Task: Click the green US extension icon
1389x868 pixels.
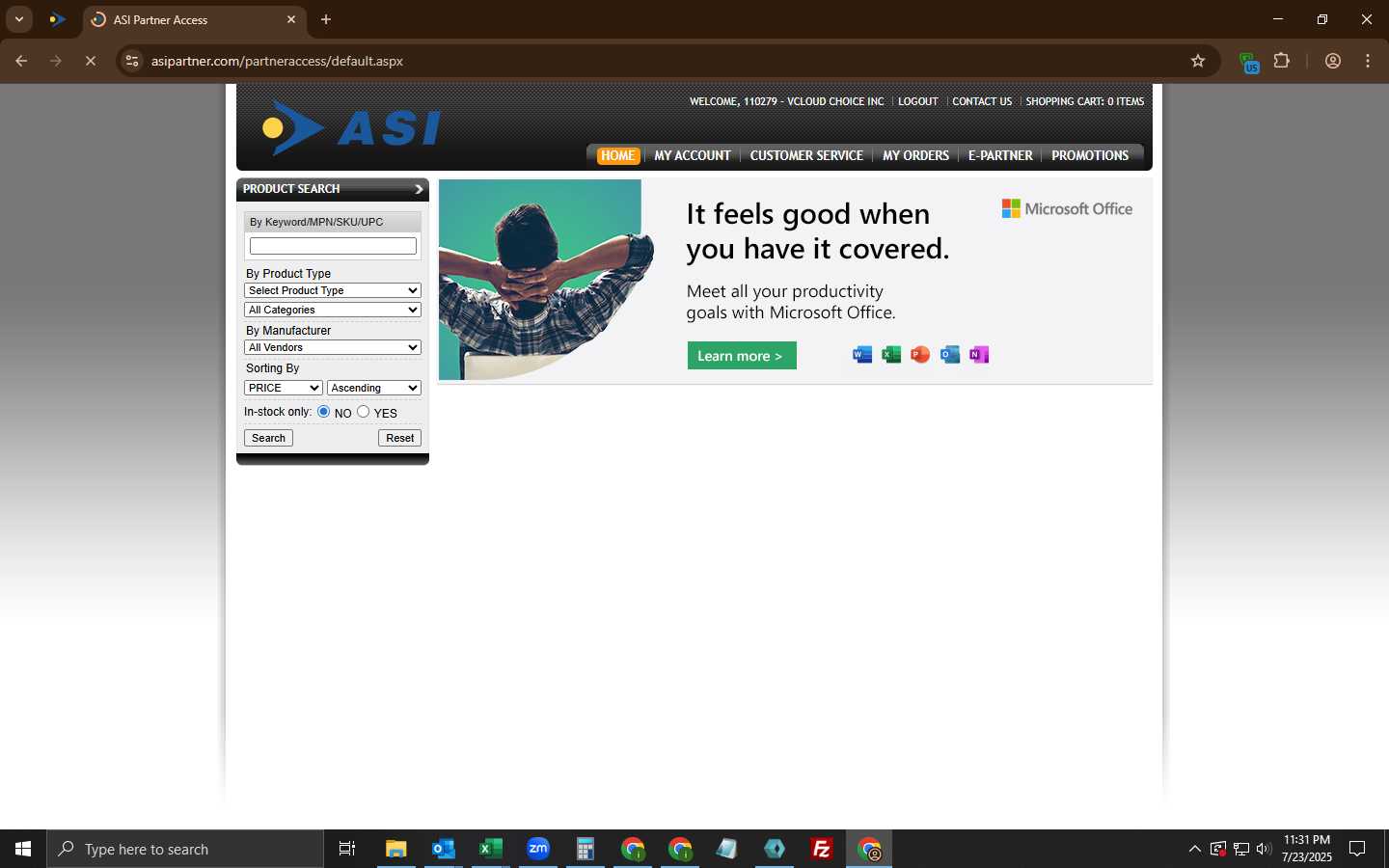Action: [1249, 63]
